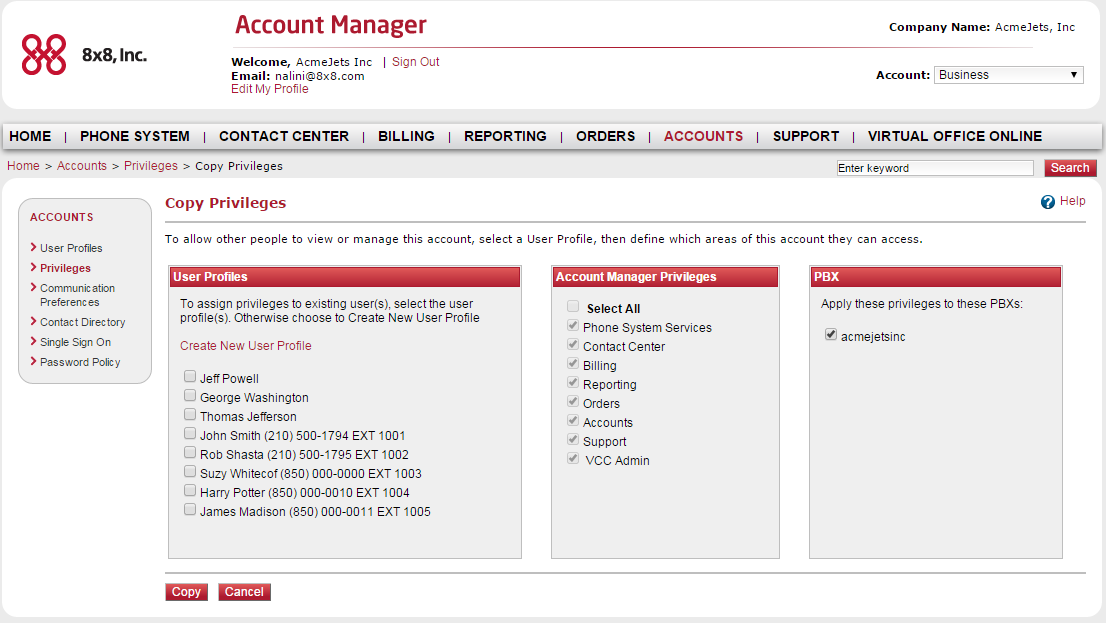Uncheck the acmejetsinc PBX checkbox

point(831,335)
